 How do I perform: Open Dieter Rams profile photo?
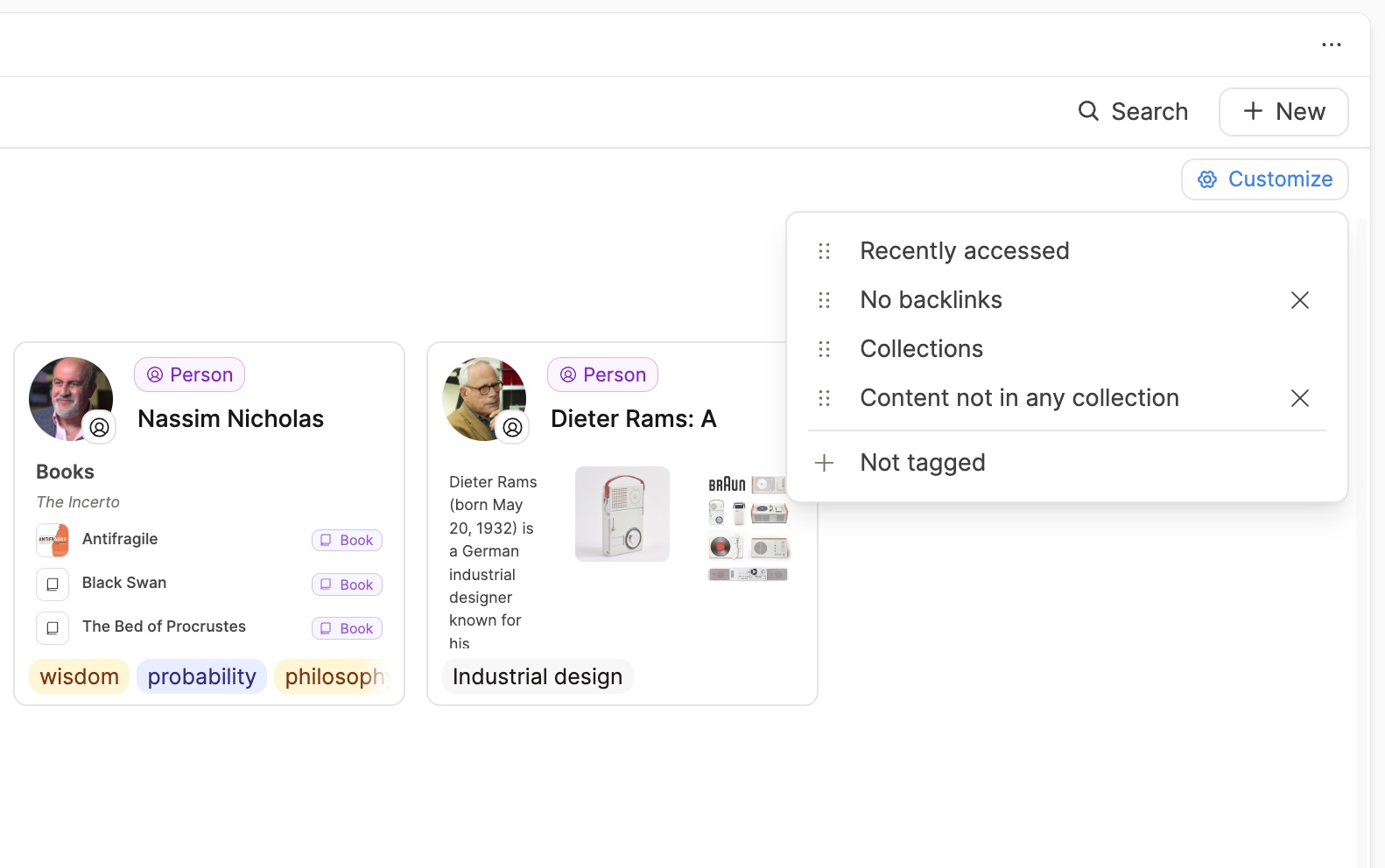[483, 398]
